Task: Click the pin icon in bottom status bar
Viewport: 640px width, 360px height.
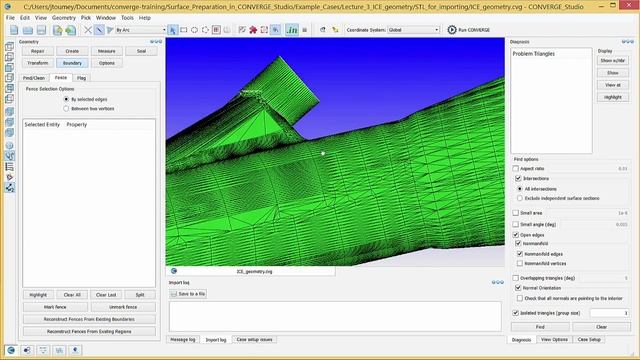Action: coord(75,350)
